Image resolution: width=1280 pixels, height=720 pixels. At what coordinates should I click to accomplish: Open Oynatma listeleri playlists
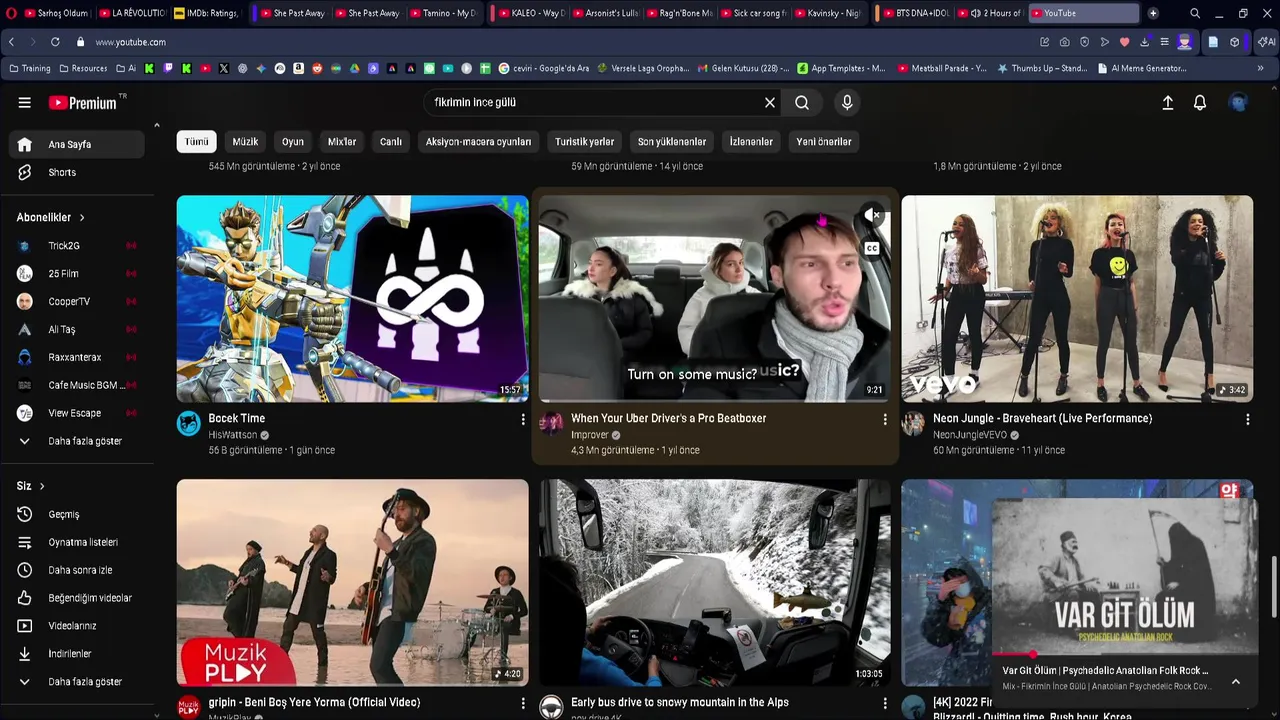[77, 542]
